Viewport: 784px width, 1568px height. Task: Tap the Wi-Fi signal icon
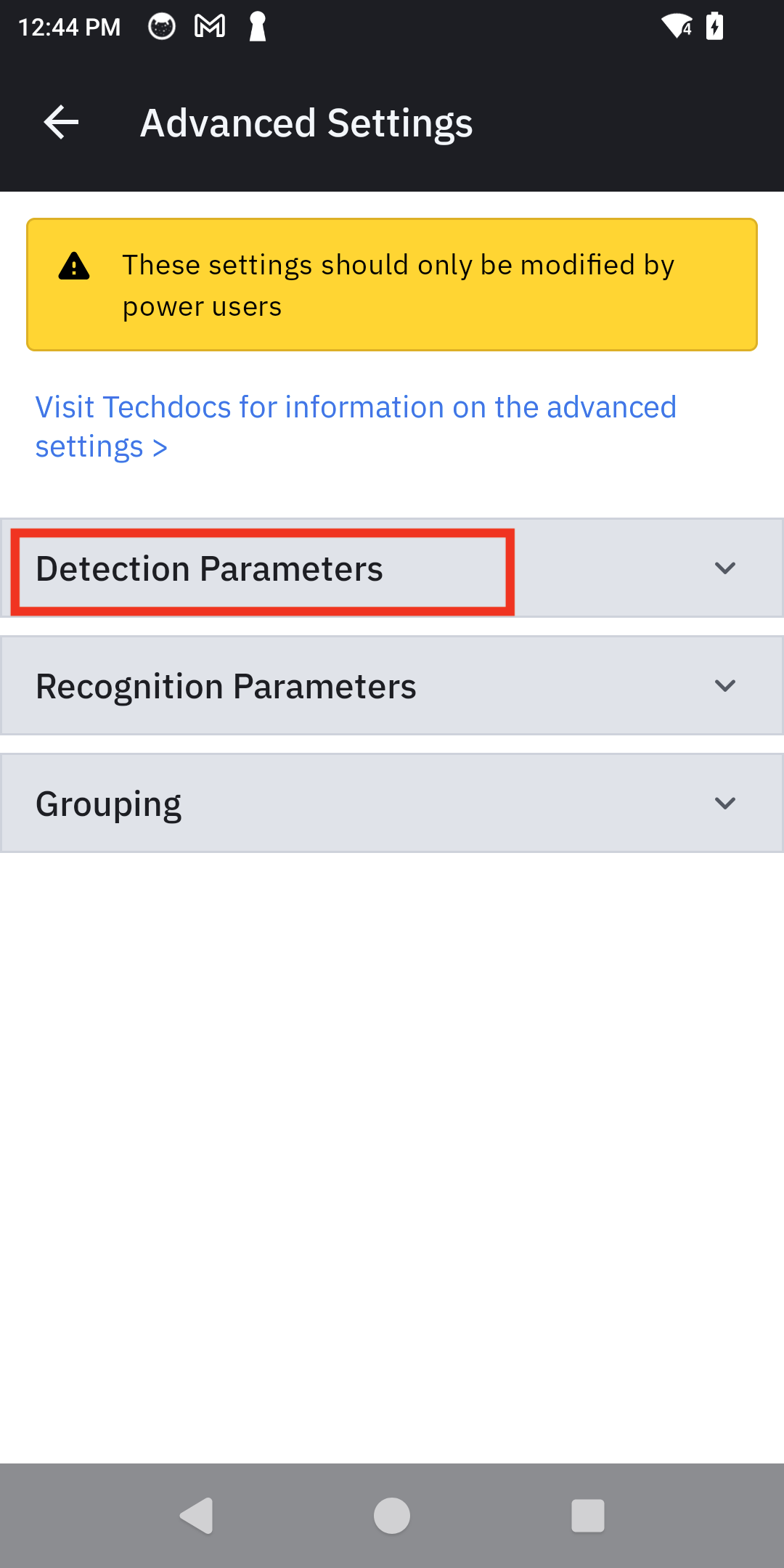pyautogui.click(x=677, y=26)
